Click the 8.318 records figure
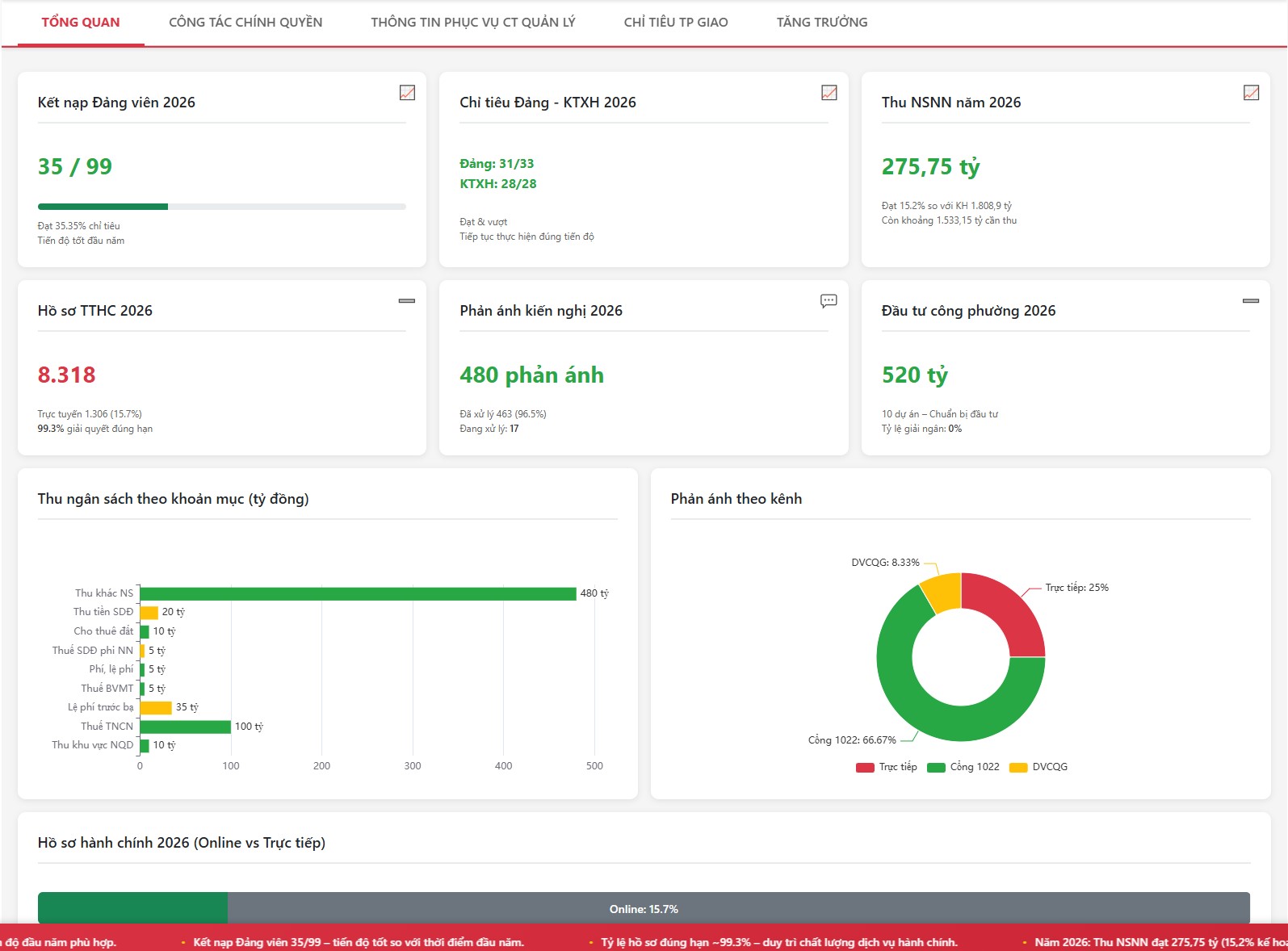 [x=66, y=375]
